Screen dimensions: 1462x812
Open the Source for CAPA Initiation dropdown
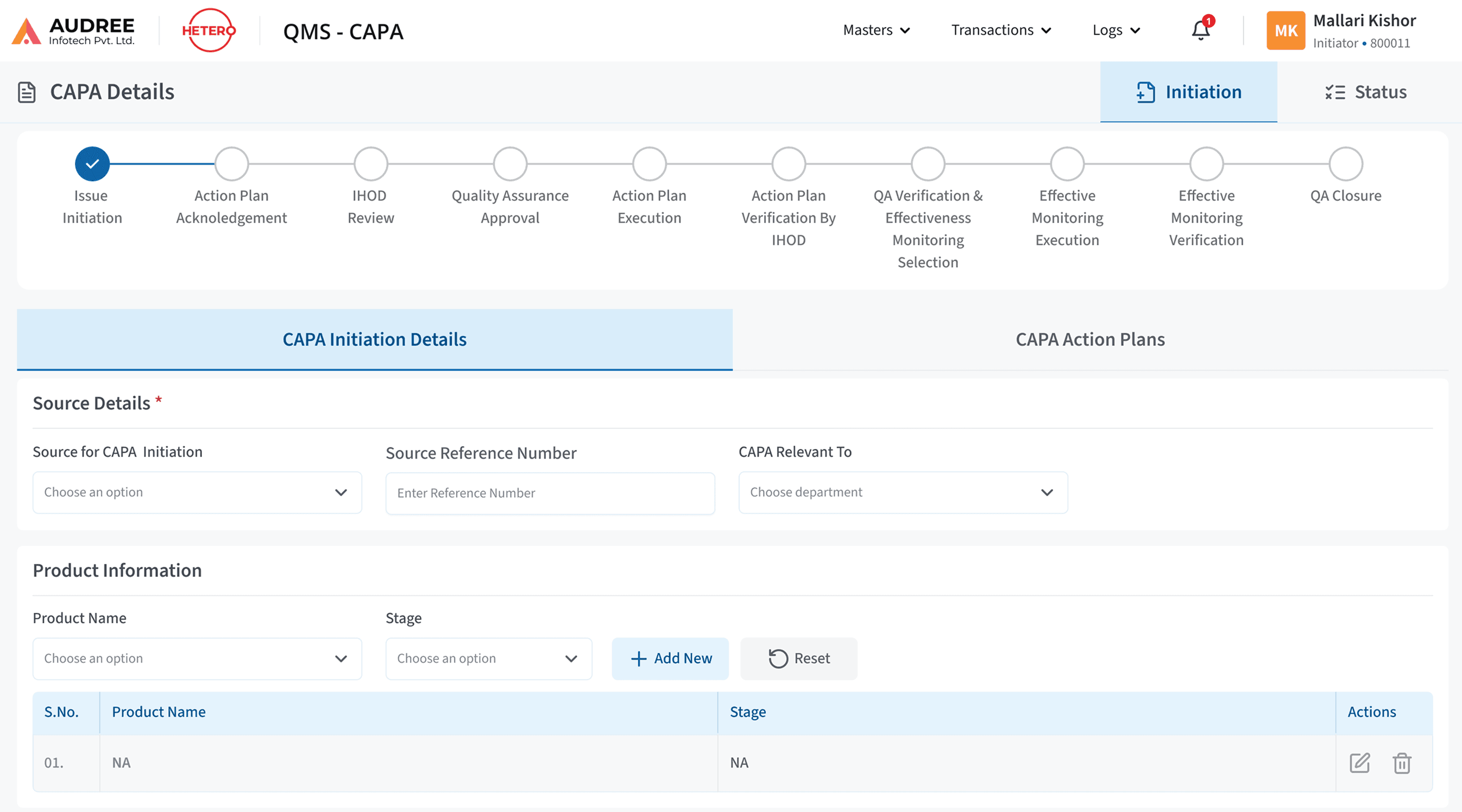click(197, 492)
